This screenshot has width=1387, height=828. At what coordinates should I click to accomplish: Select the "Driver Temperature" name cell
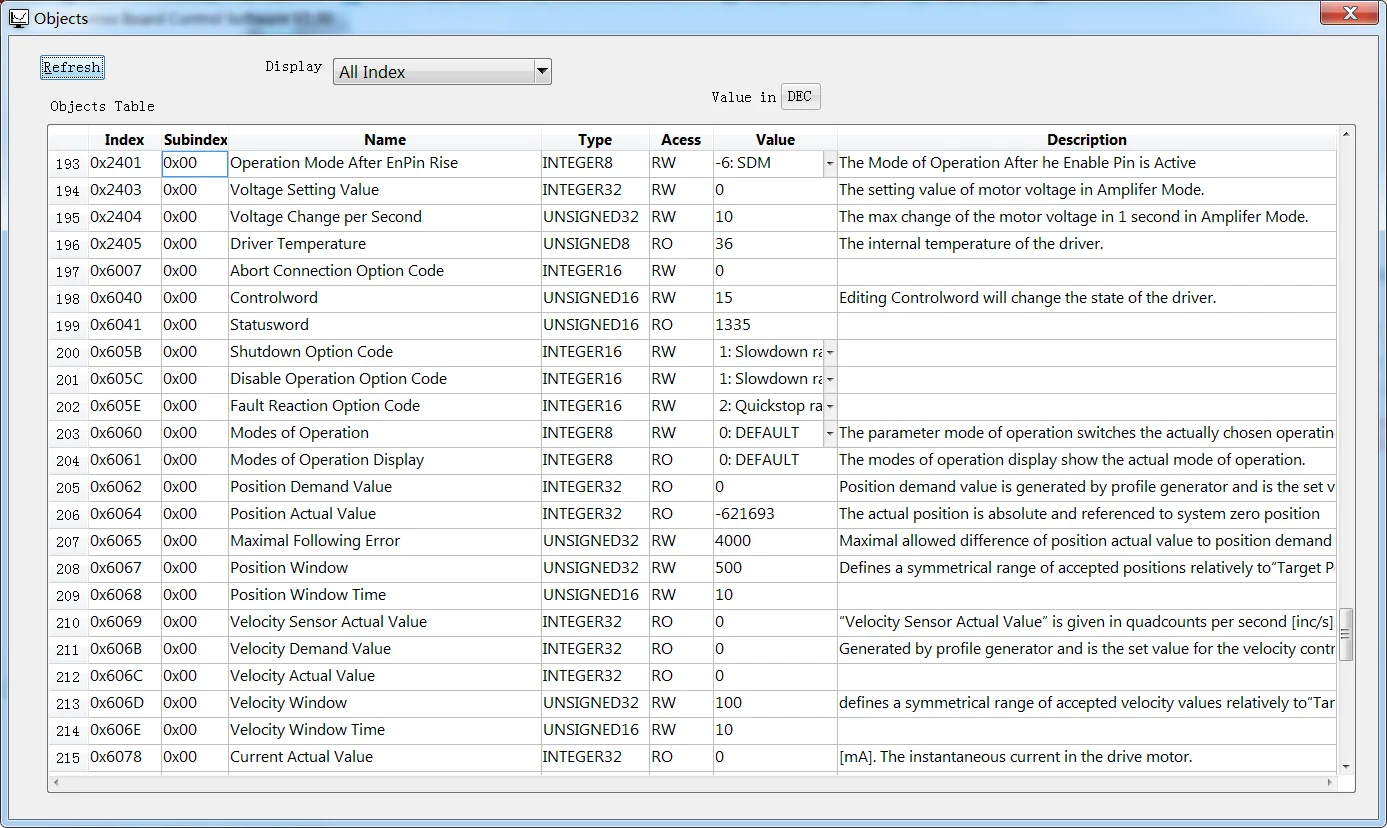[385, 244]
